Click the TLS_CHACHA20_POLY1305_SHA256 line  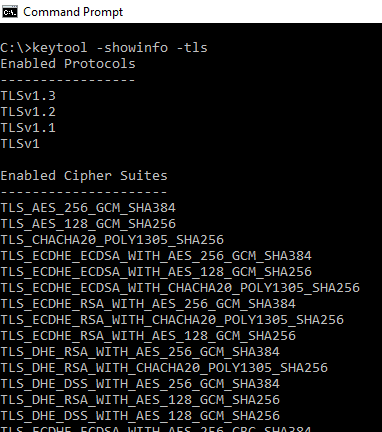point(112,240)
